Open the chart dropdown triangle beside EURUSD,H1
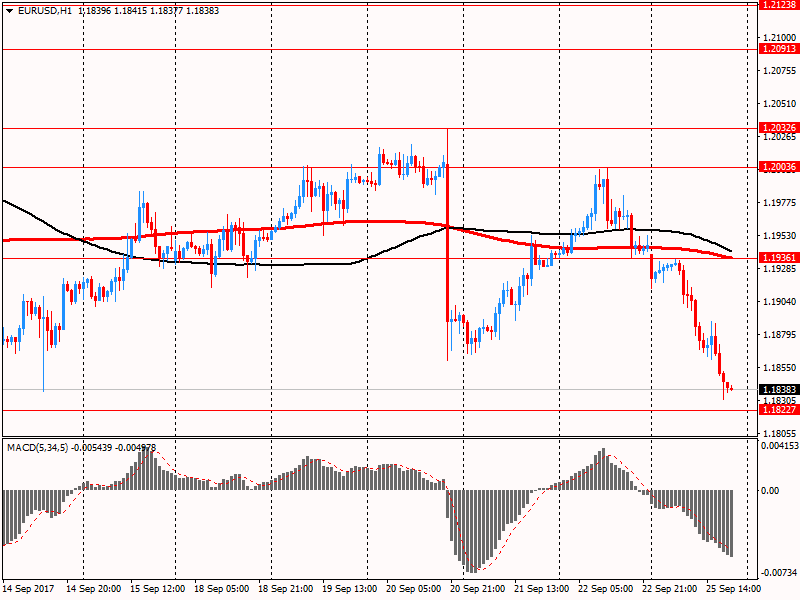800x600 pixels. [10, 11]
